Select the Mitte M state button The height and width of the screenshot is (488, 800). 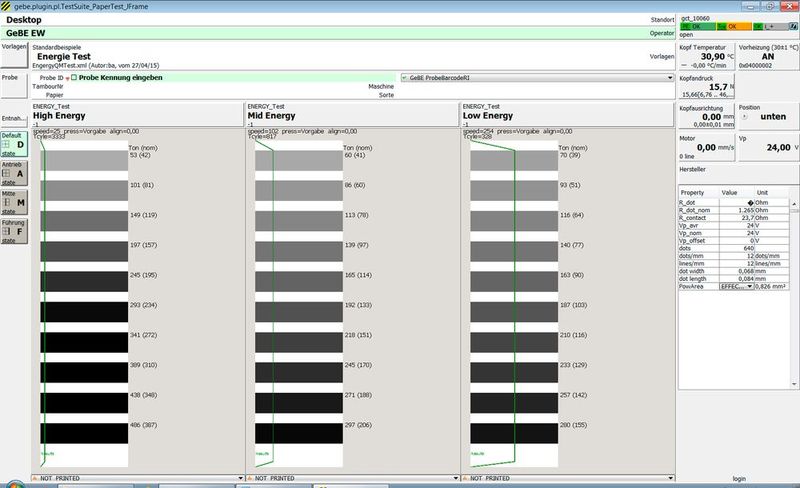(13, 203)
